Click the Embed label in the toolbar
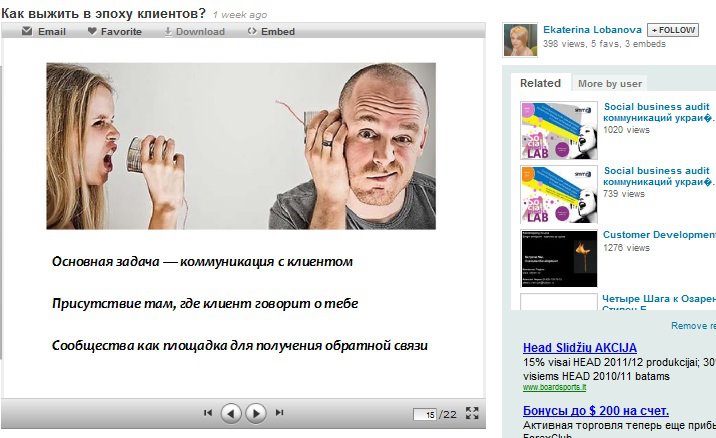Image resolution: width=716 pixels, height=438 pixels. point(278,32)
